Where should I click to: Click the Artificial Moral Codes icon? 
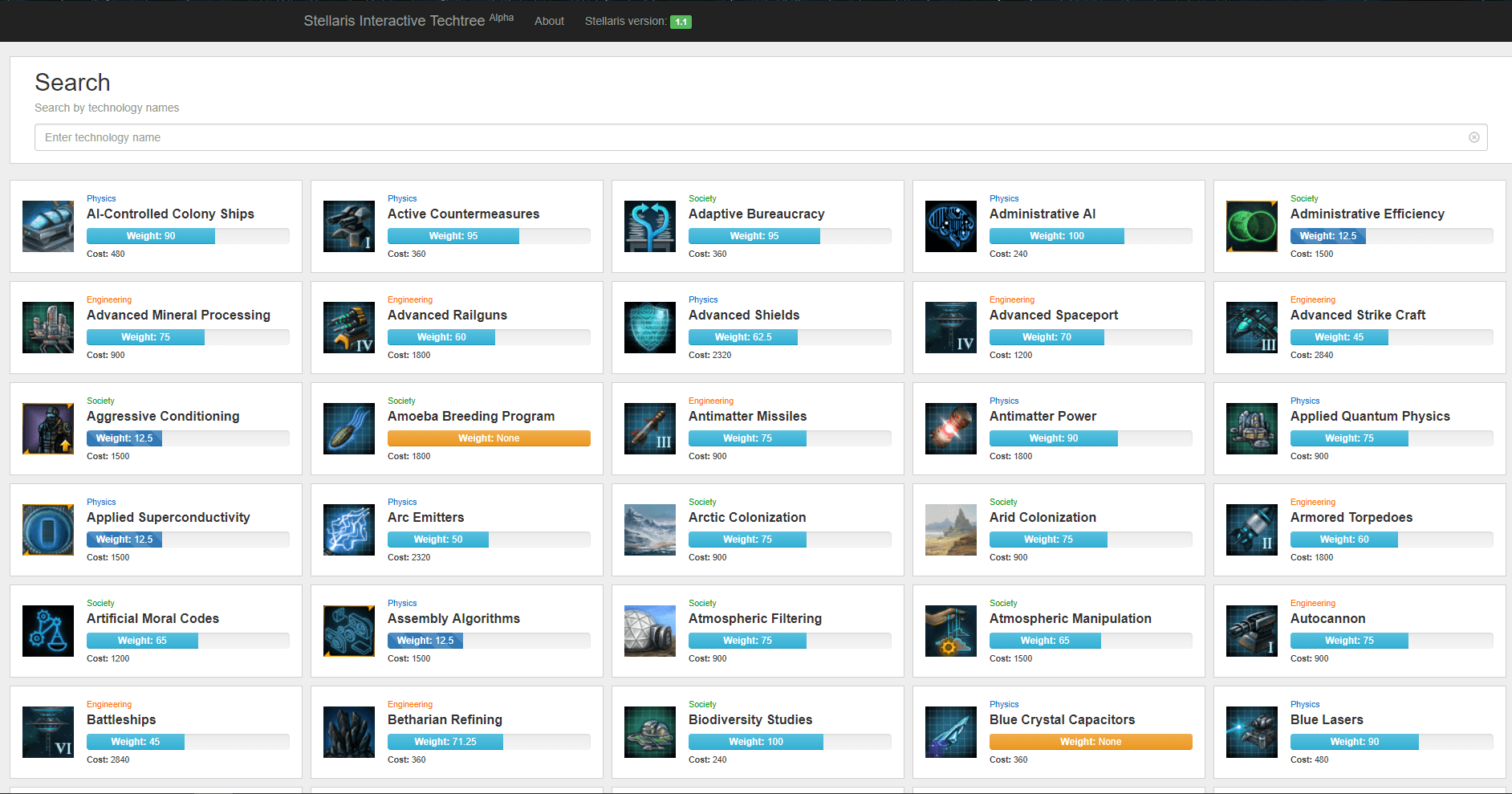[48, 631]
